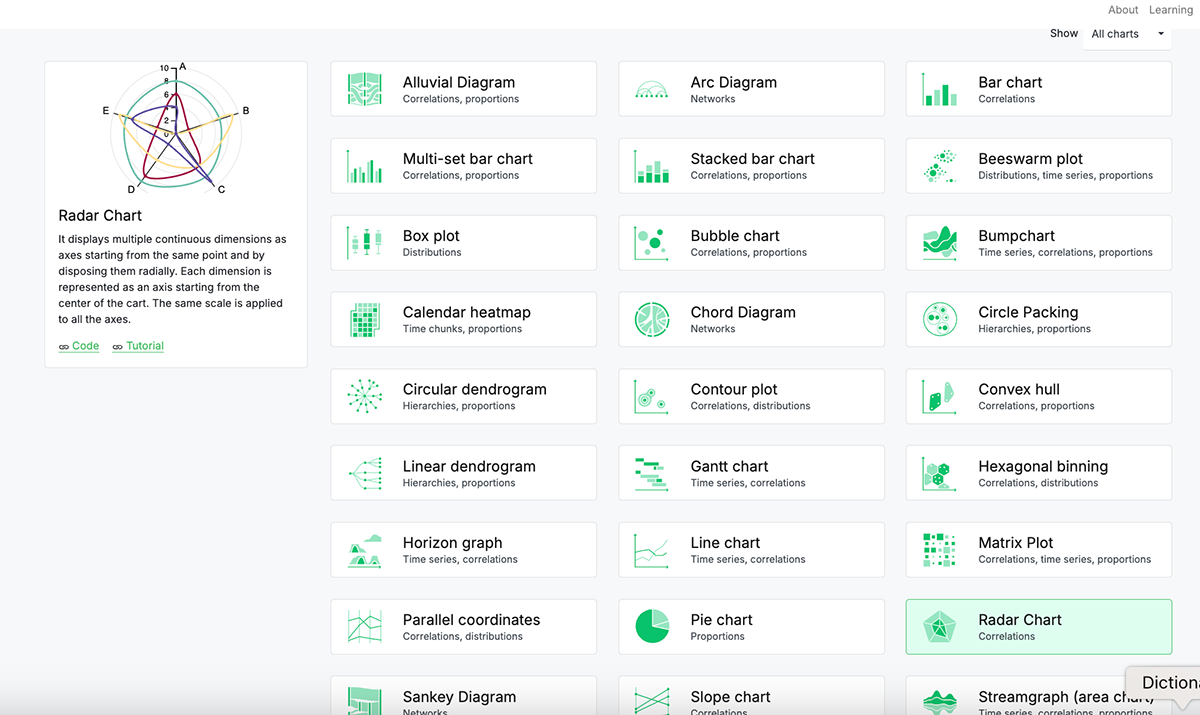Click the Sankey Diagram icon
This screenshot has height=715, width=1200.
(364, 699)
